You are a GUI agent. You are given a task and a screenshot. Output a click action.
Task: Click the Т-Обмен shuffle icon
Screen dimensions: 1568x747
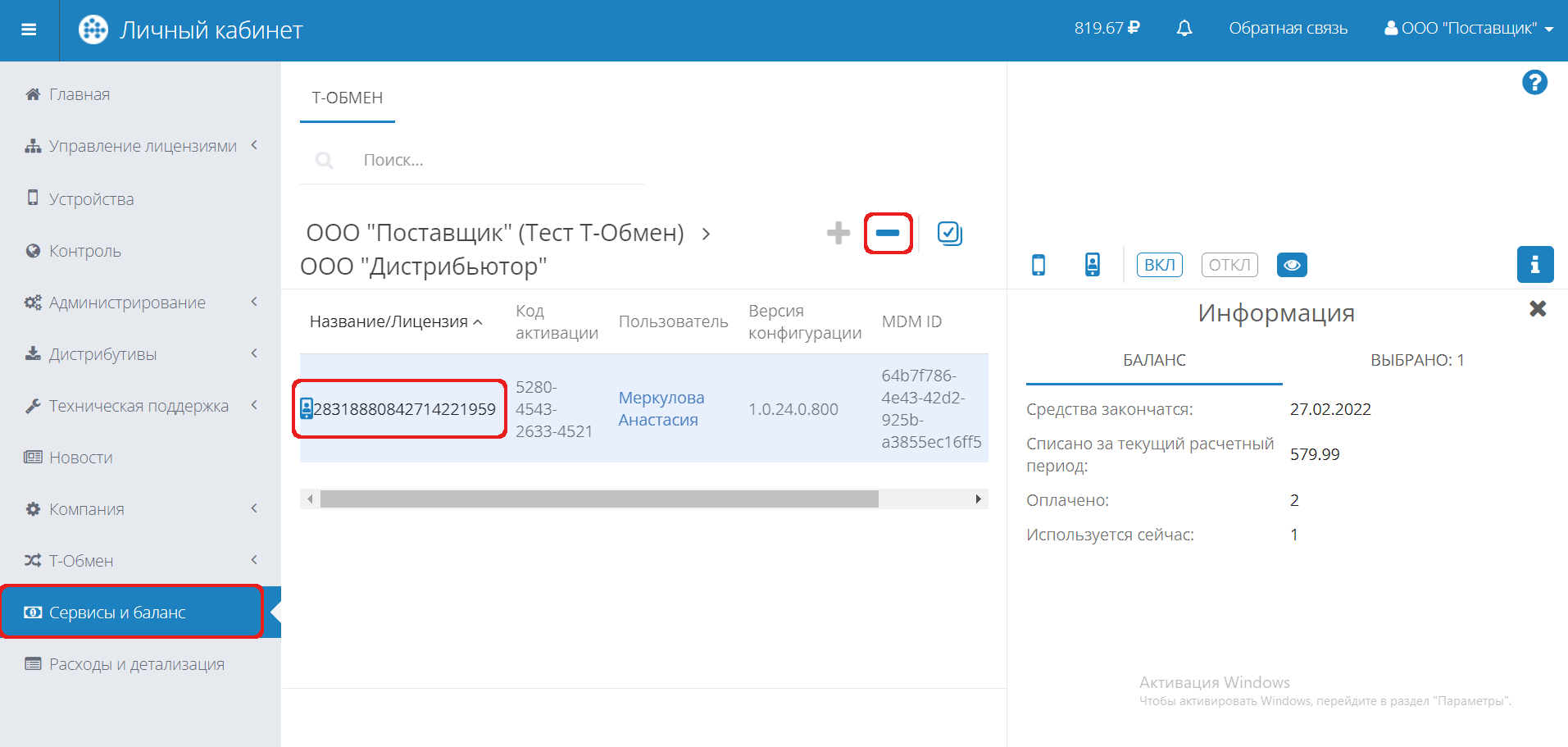[33, 560]
